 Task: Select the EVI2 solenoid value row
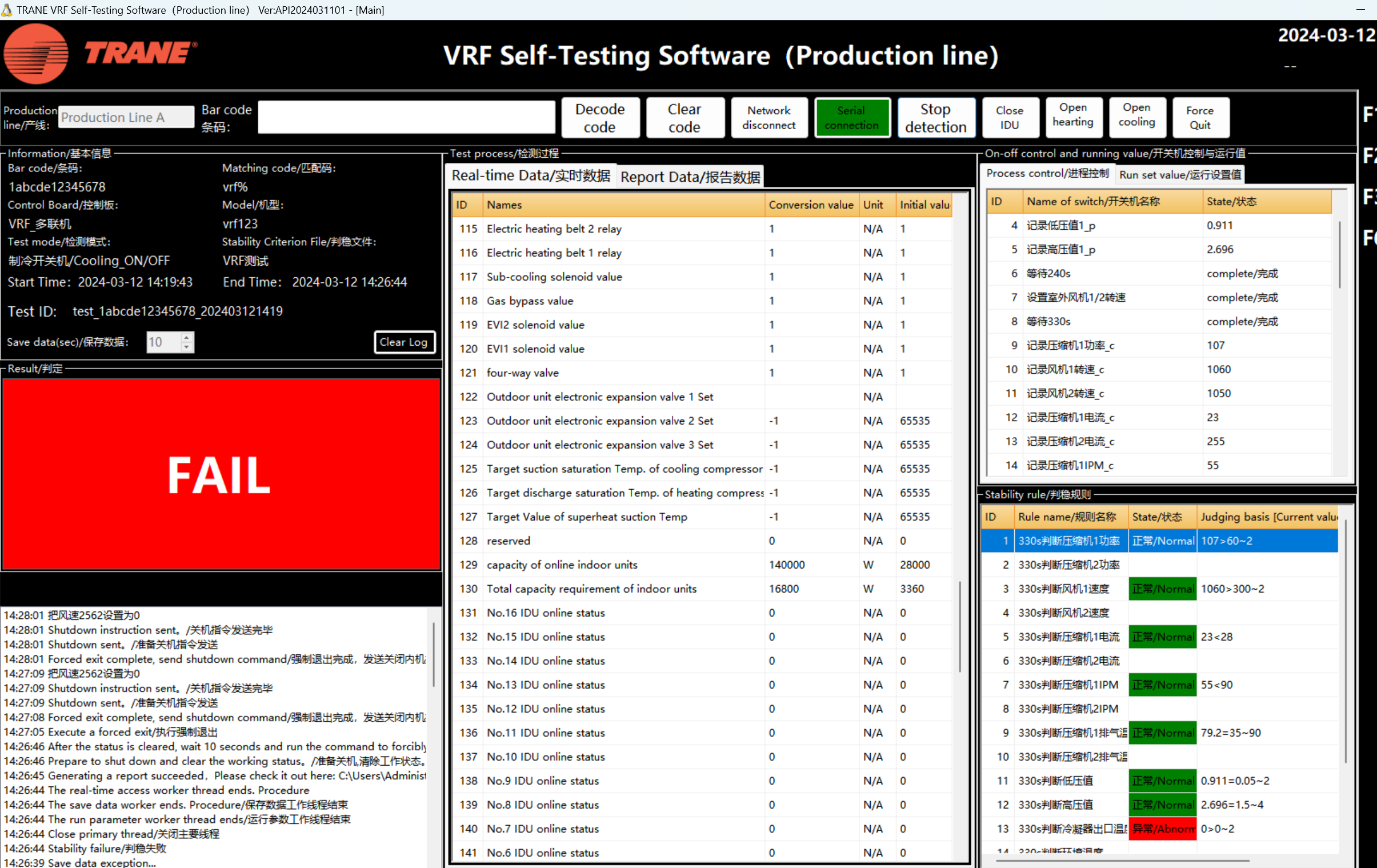pyautogui.click(x=703, y=325)
